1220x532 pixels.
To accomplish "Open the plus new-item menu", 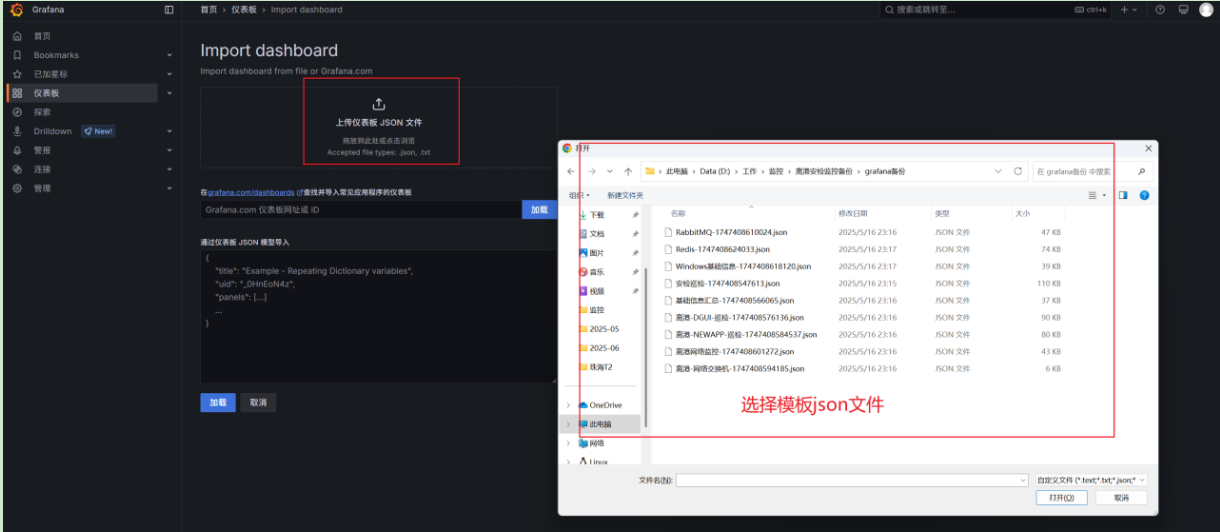I will point(1128,10).
